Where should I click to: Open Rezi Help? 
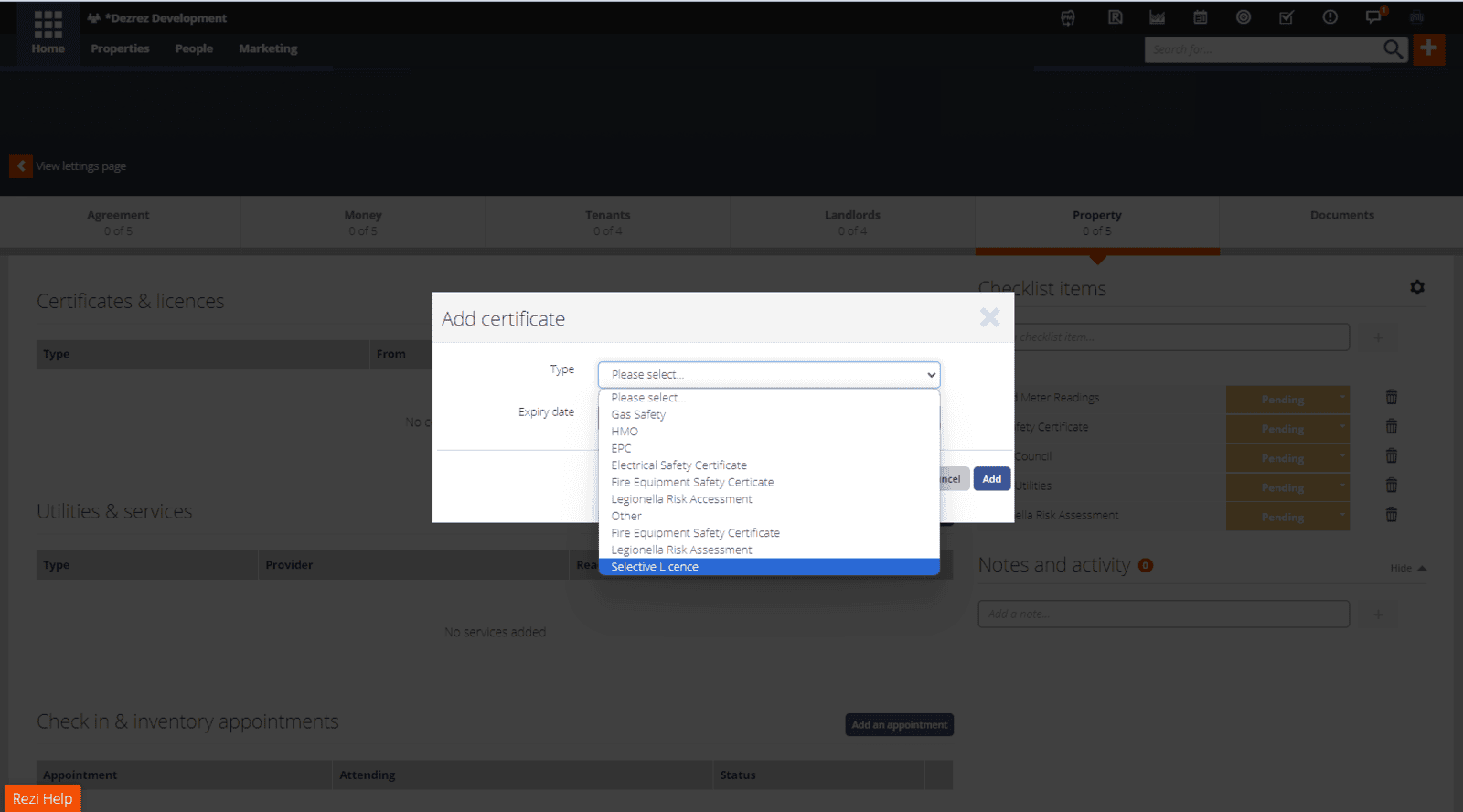click(x=43, y=798)
